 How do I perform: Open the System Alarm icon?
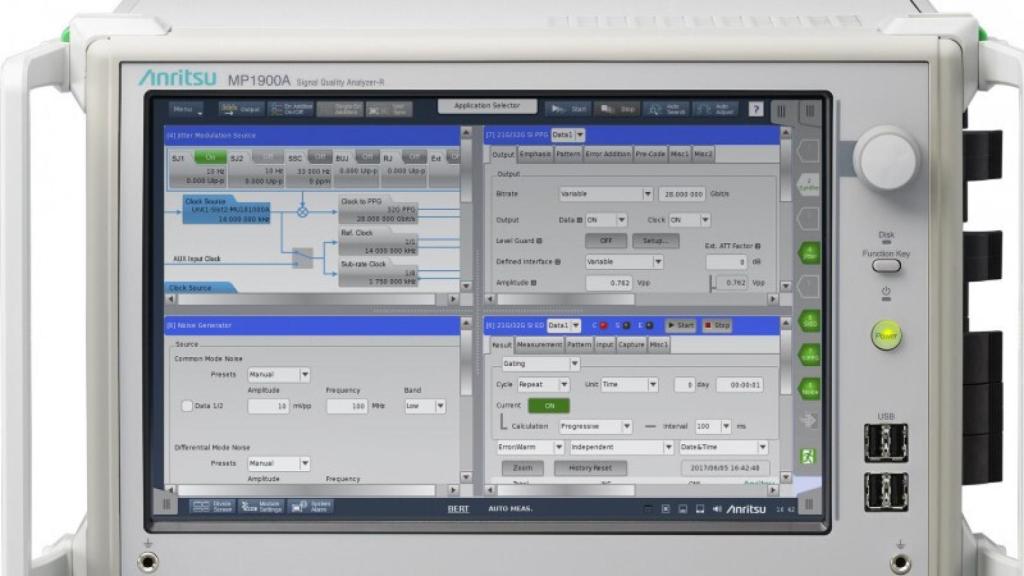pyautogui.click(x=310, y=507)
